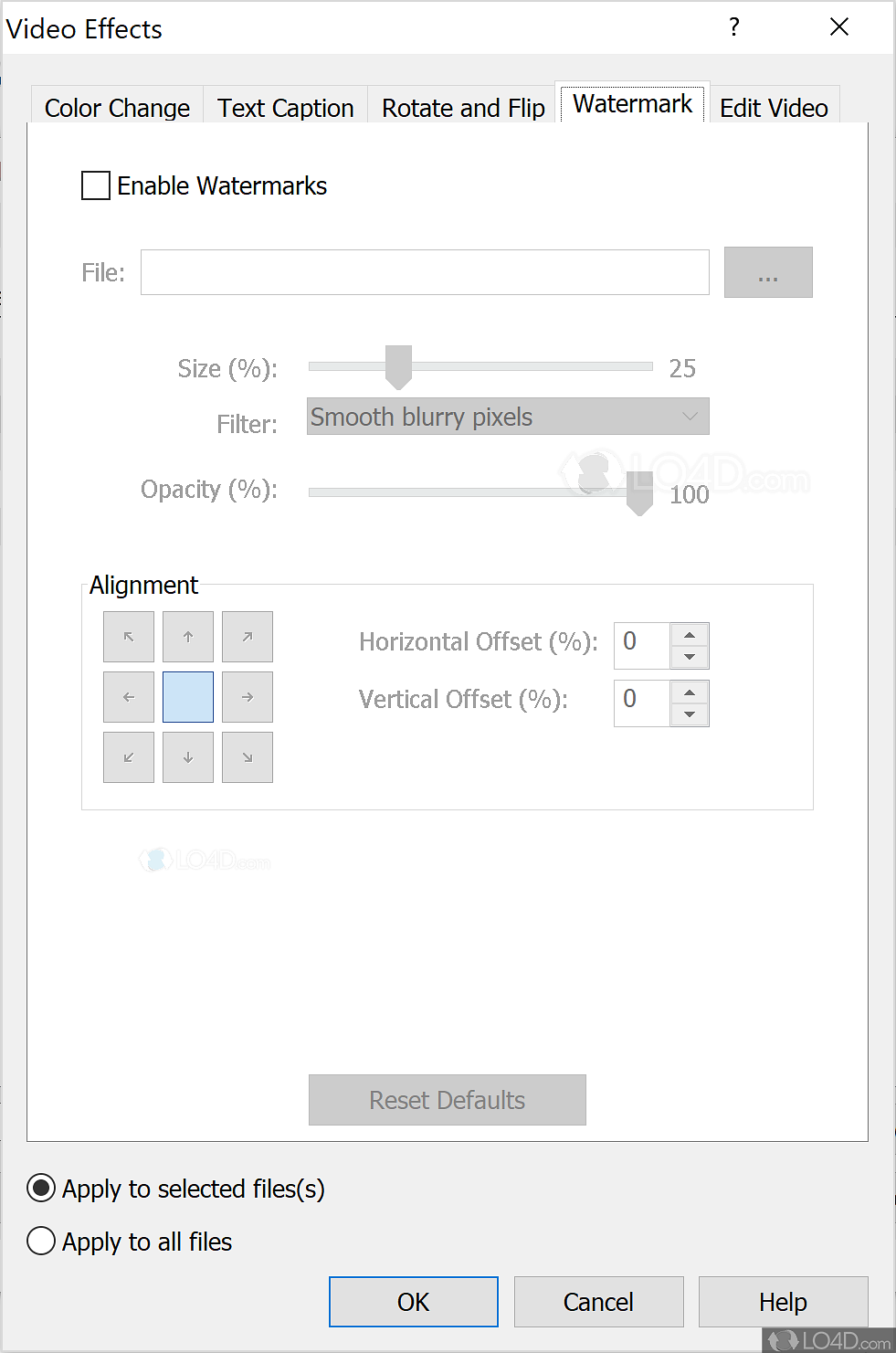The image size is (896, 1353).
Task: Select Apply to selected files option
Action: [41, 1189]
